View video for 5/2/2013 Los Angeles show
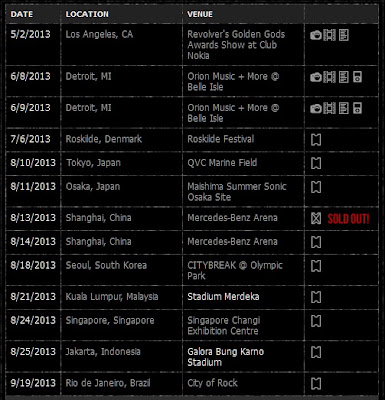Screen dimensions: 385x400 329,35
